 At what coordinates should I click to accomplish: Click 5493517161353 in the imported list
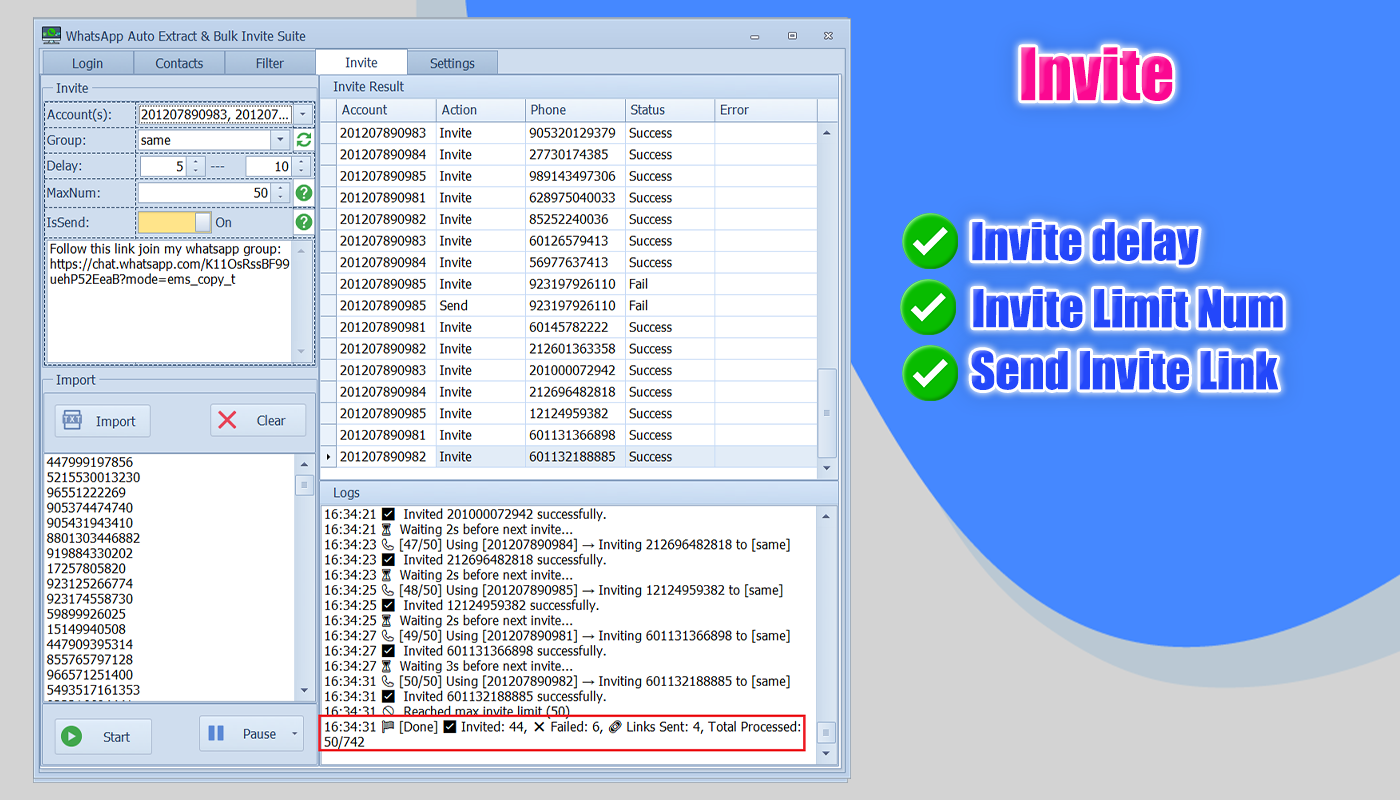click(x=93, y=690)
